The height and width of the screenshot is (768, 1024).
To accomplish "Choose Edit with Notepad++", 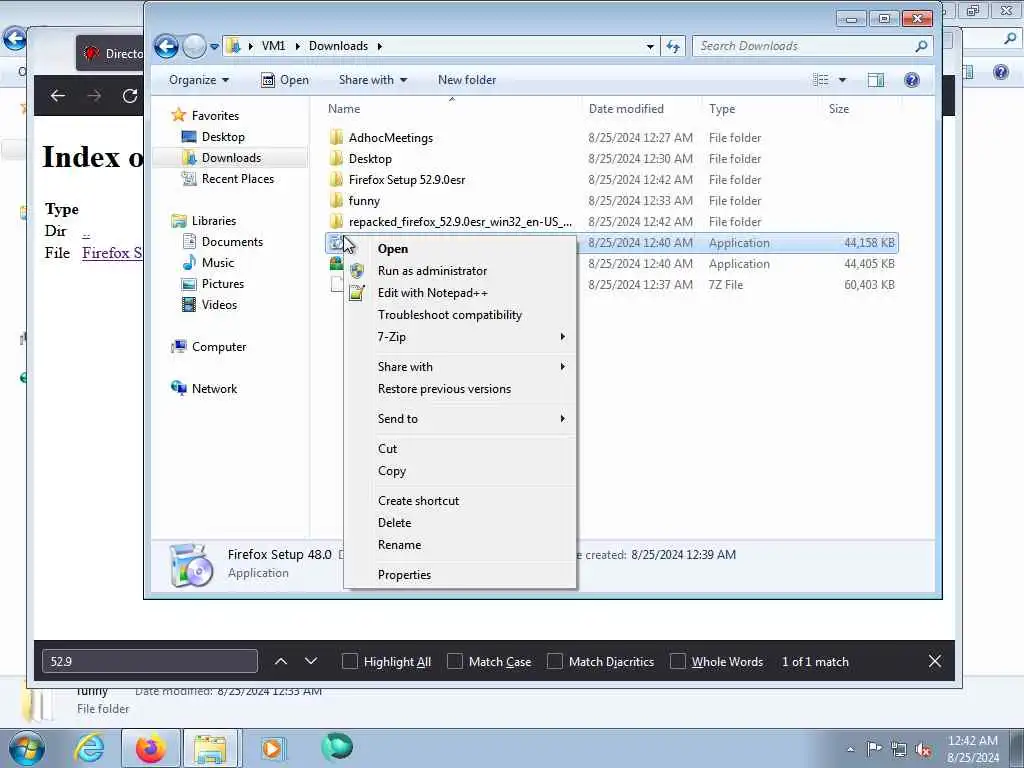I will [x=460, y=293].
